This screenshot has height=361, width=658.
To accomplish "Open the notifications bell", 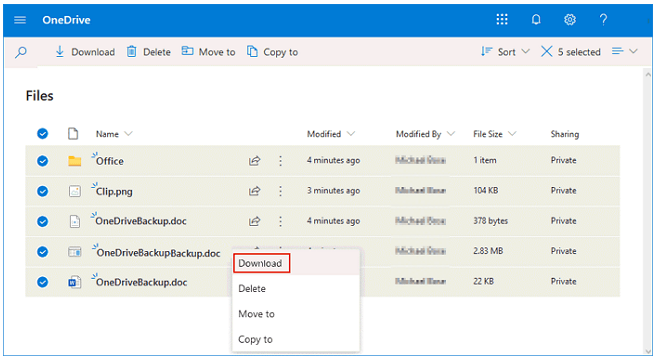I will coord(536,20).
